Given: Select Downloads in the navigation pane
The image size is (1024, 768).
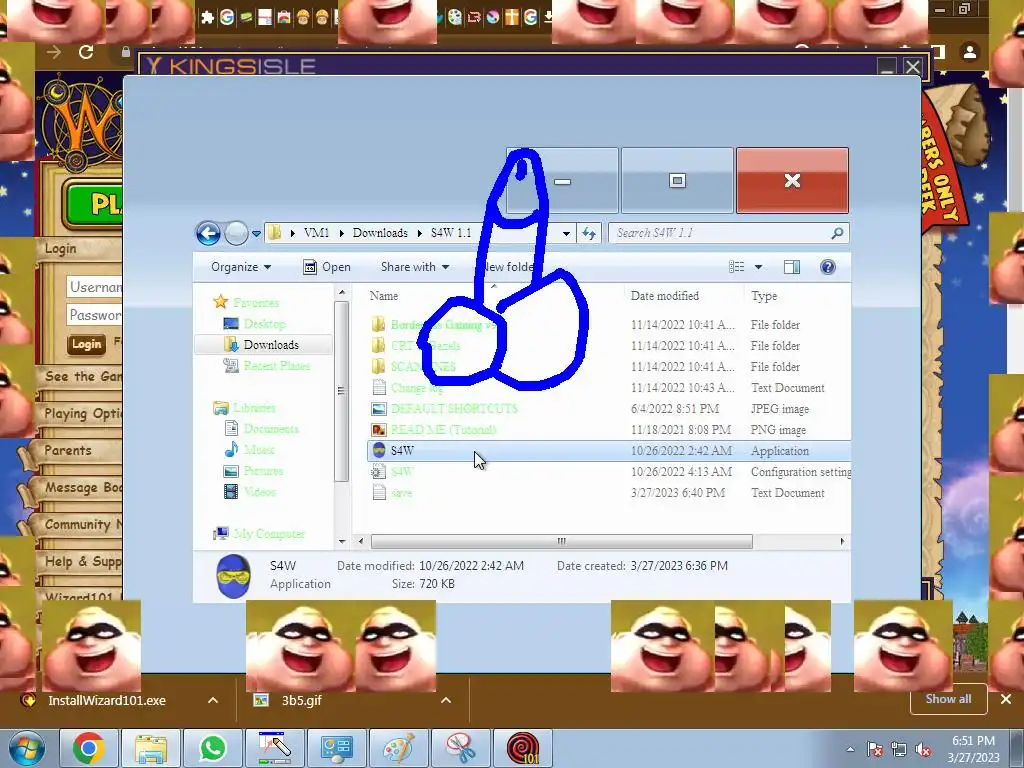Looking at the screenshot, I should [263, 345].
